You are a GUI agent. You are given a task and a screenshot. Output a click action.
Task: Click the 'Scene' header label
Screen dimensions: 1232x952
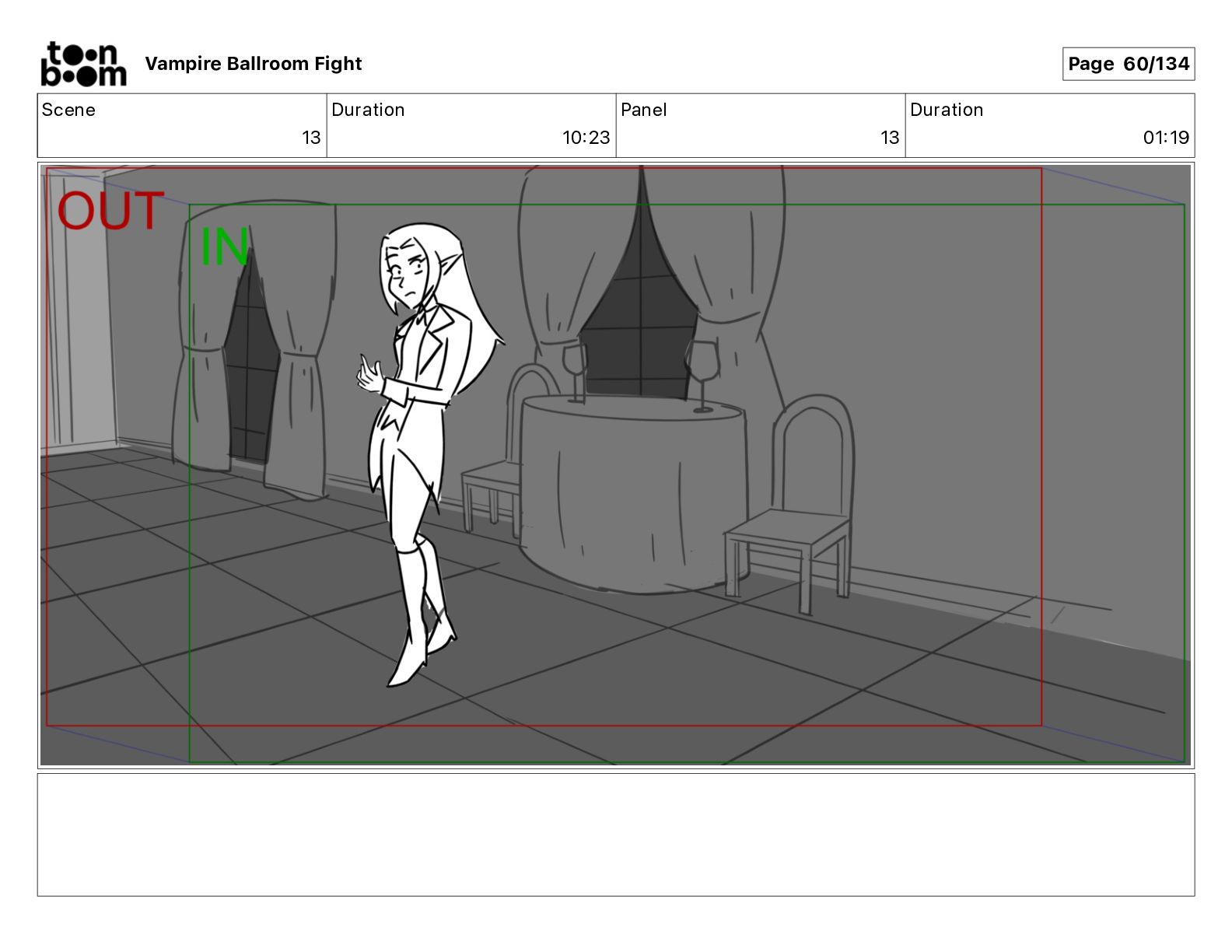tap(68, 110)
